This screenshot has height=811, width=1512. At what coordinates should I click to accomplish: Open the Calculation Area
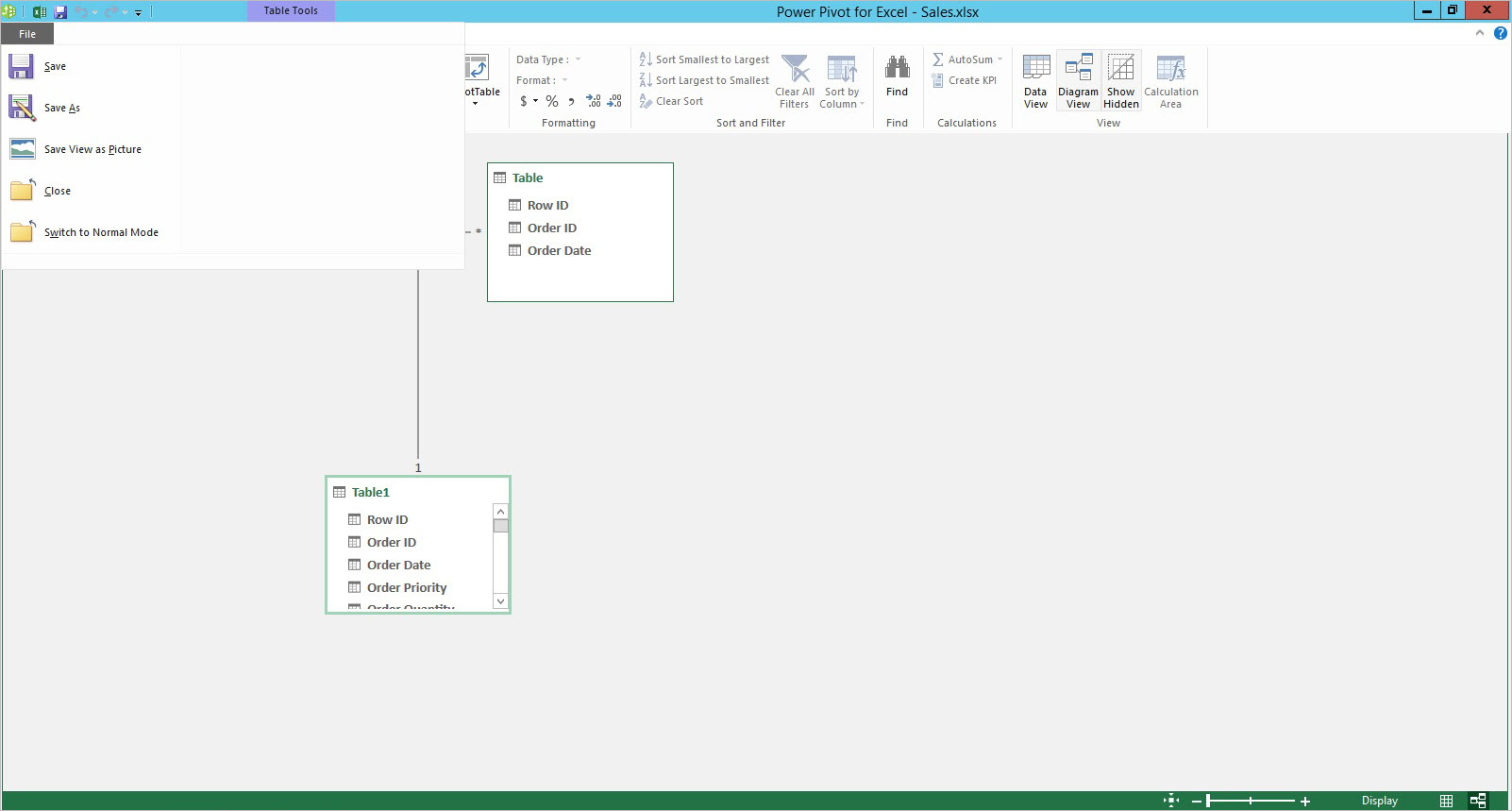tap(1170, 80)
